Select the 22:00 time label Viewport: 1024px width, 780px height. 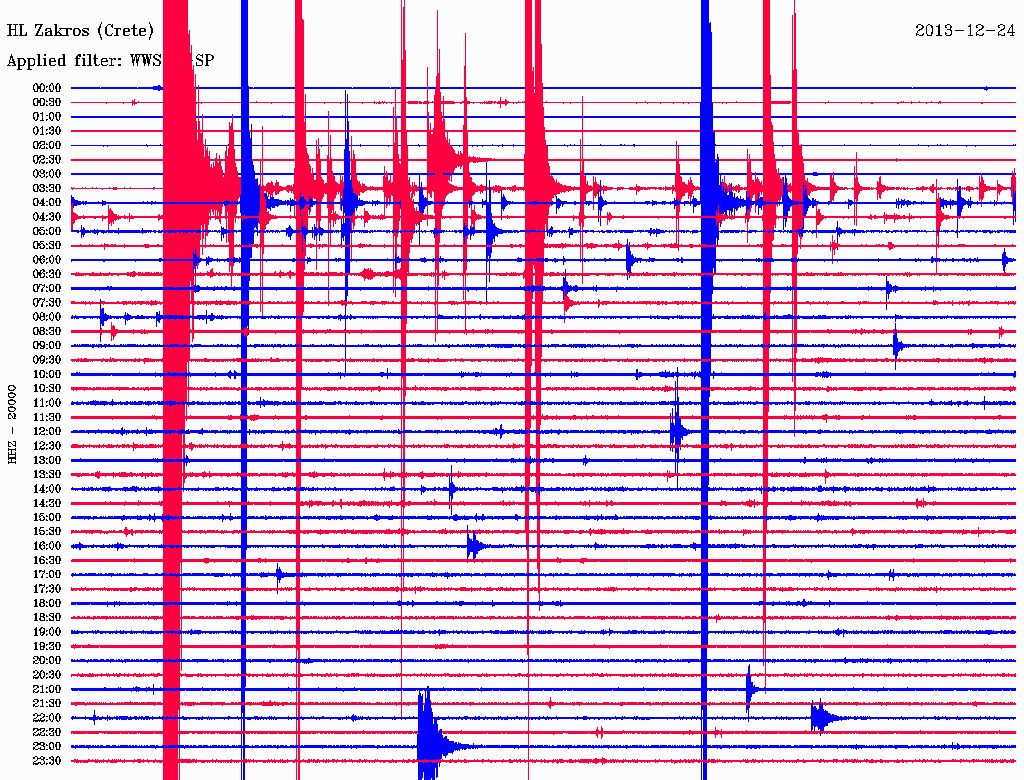tap(47, 718)
